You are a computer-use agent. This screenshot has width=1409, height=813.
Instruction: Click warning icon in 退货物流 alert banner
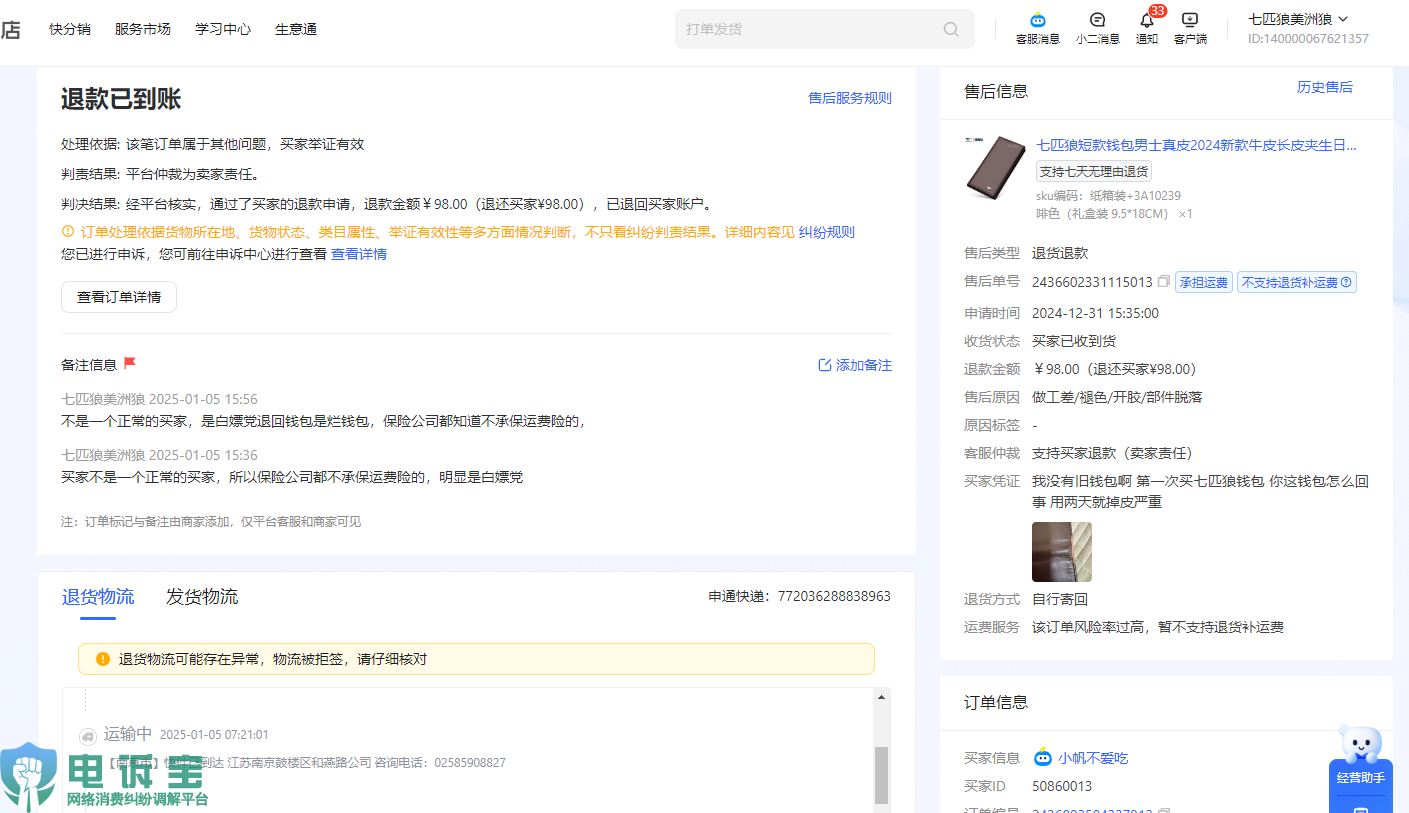tap(103, 659)
